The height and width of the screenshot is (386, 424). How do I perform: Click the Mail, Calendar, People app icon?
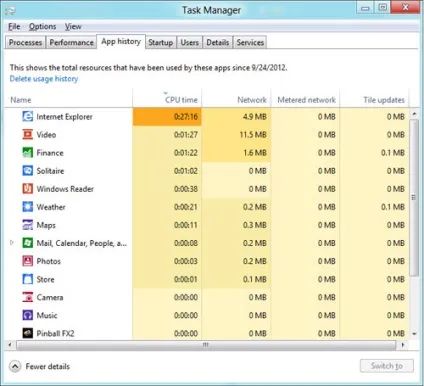(28, 243)
